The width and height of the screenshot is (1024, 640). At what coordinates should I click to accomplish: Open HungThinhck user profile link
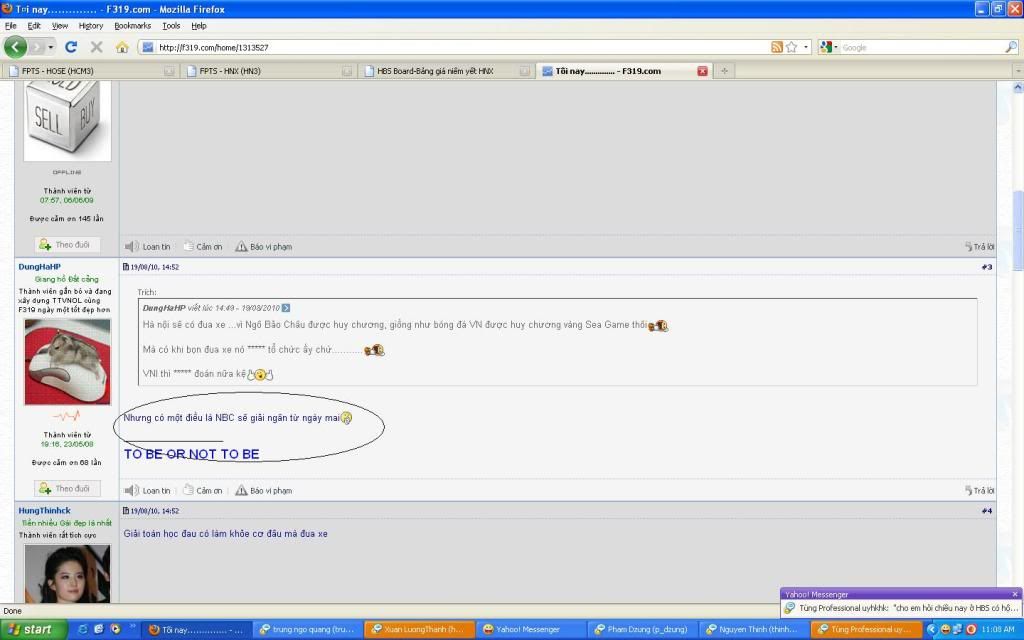44,511
